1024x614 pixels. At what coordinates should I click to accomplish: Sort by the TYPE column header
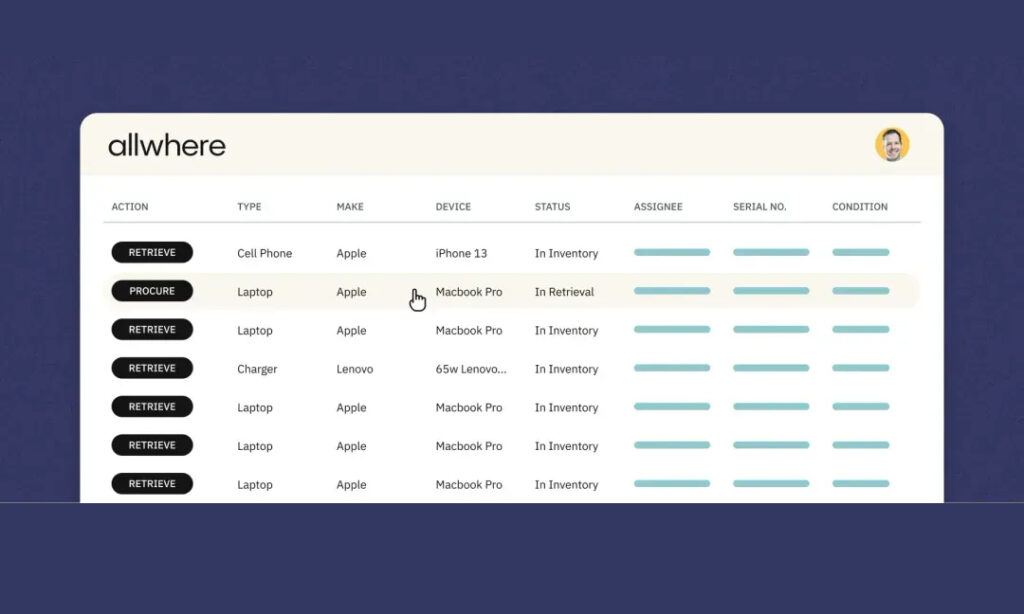pyautogui.click(x=248, y=207)
